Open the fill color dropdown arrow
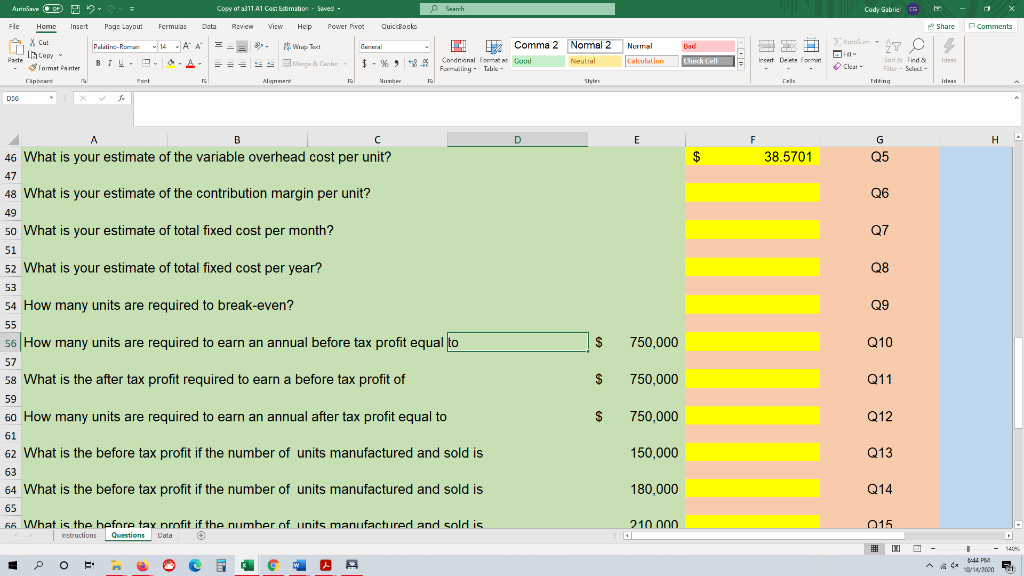This screenshot has height=576, width=1024. pos(180,64)
